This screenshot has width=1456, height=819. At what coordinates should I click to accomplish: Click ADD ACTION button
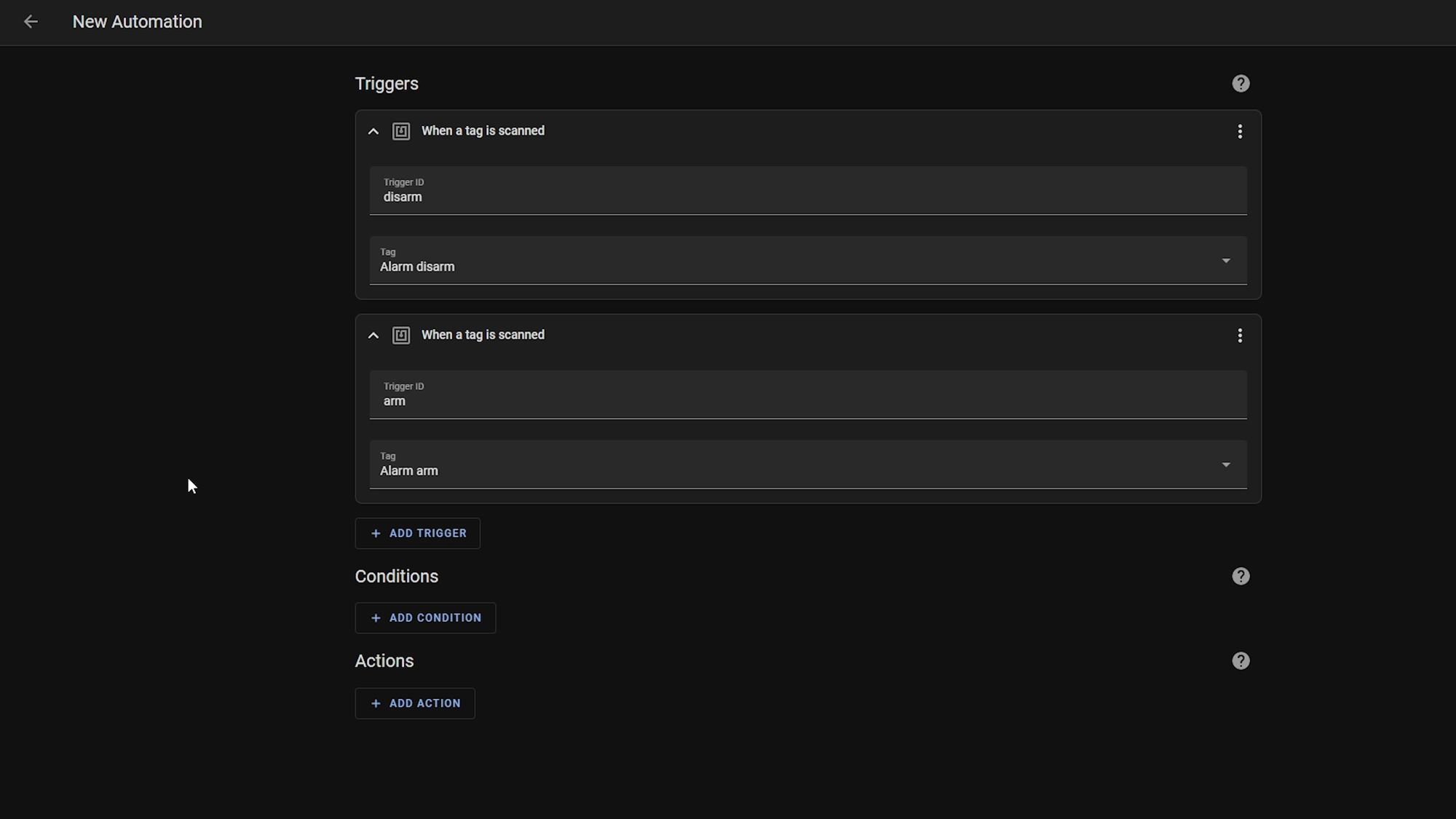(x=415, y=703)
